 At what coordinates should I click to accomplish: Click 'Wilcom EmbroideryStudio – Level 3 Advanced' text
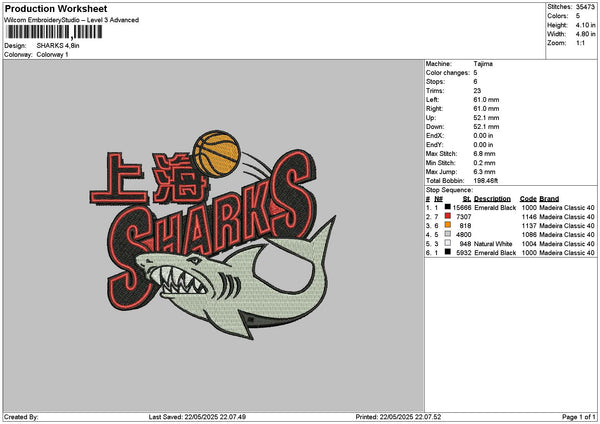72,20
